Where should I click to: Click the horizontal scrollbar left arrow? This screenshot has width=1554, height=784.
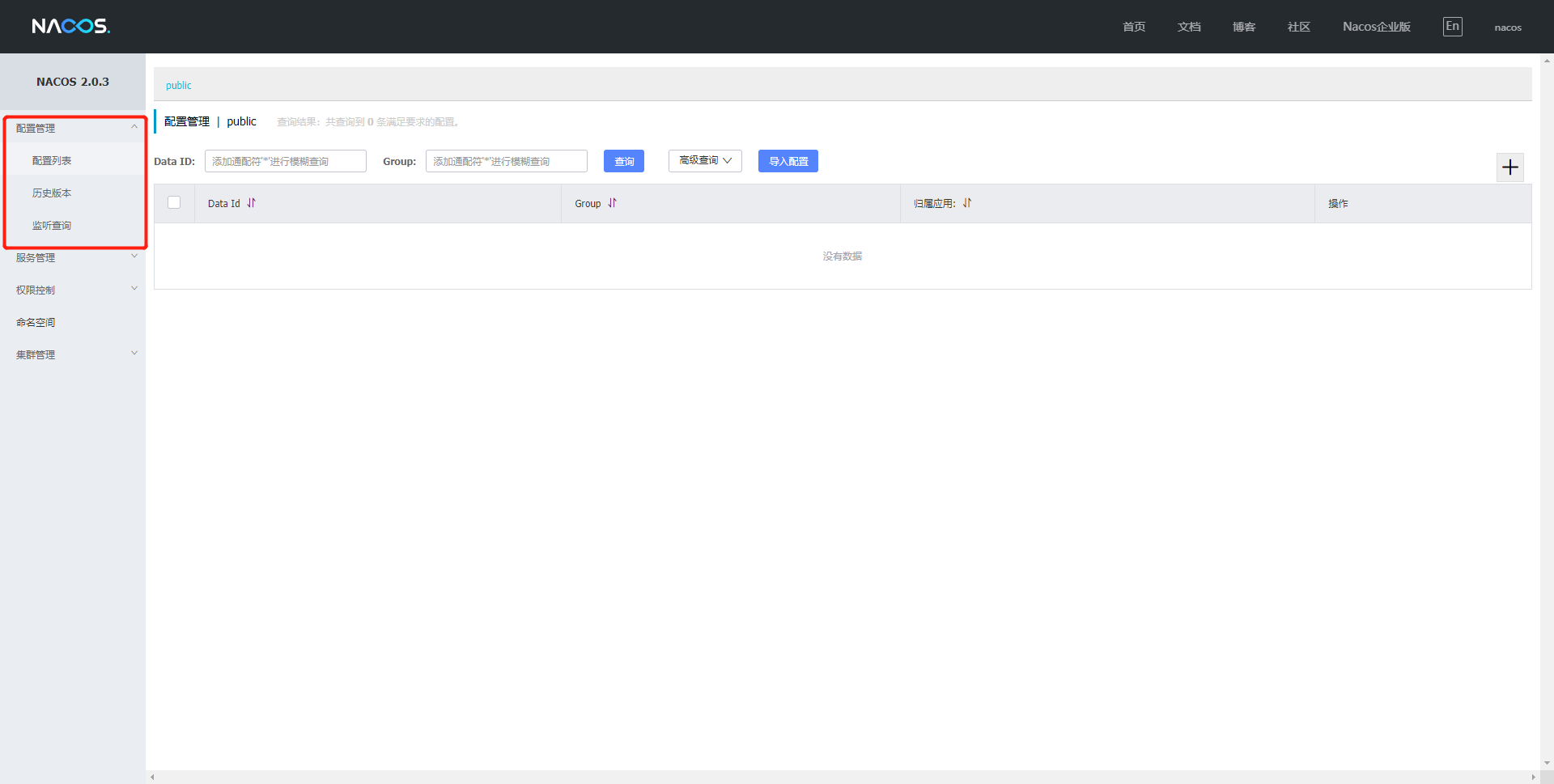pos(152,777)
